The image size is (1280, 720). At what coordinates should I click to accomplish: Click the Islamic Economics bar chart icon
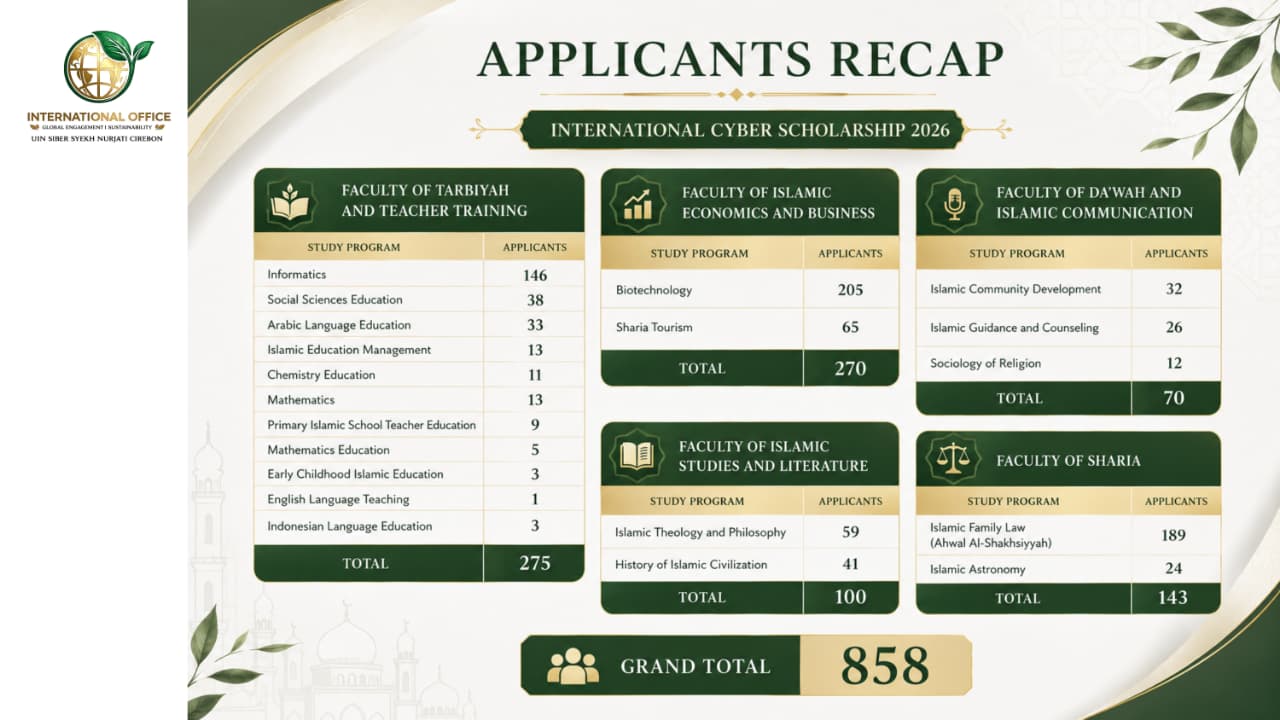click(x=638, y=202)
